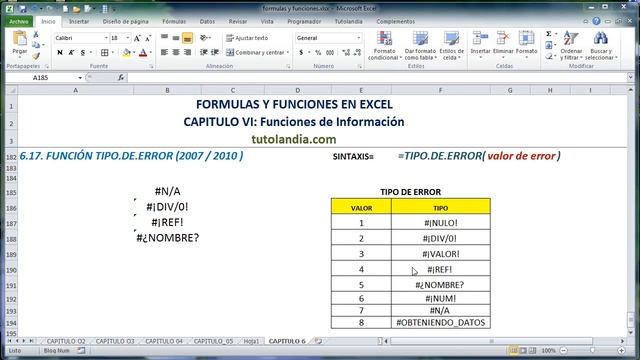
Task: Decrease font size with small A icon
Action: coord(148,38)
